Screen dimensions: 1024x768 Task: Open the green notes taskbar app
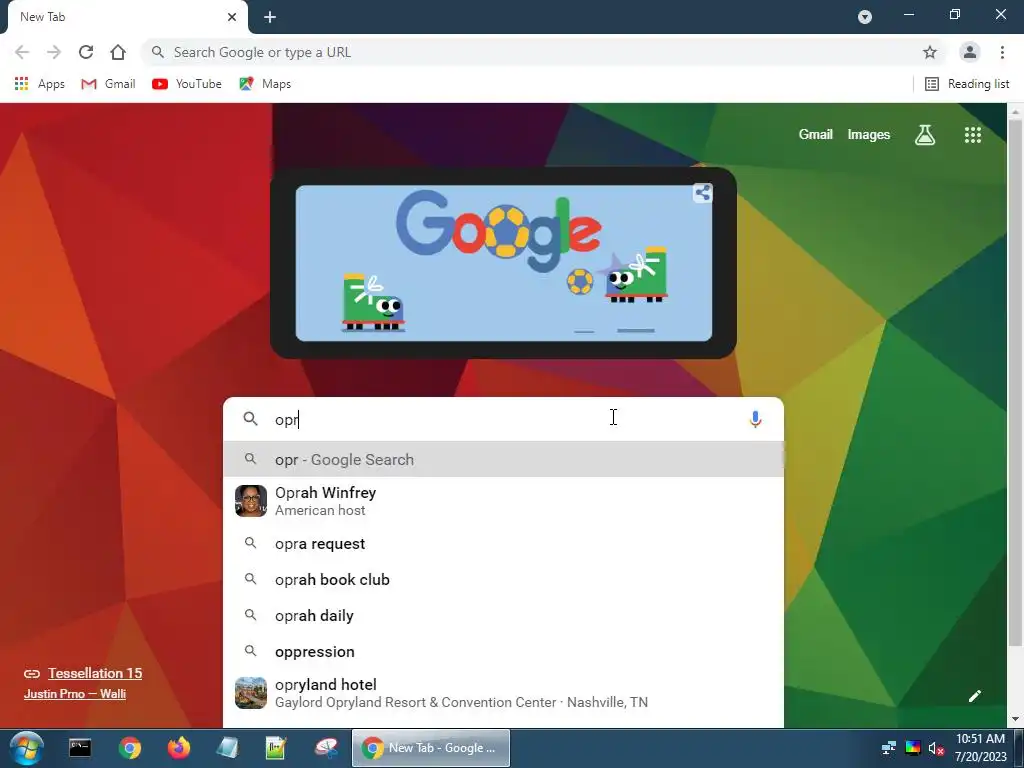276,748
